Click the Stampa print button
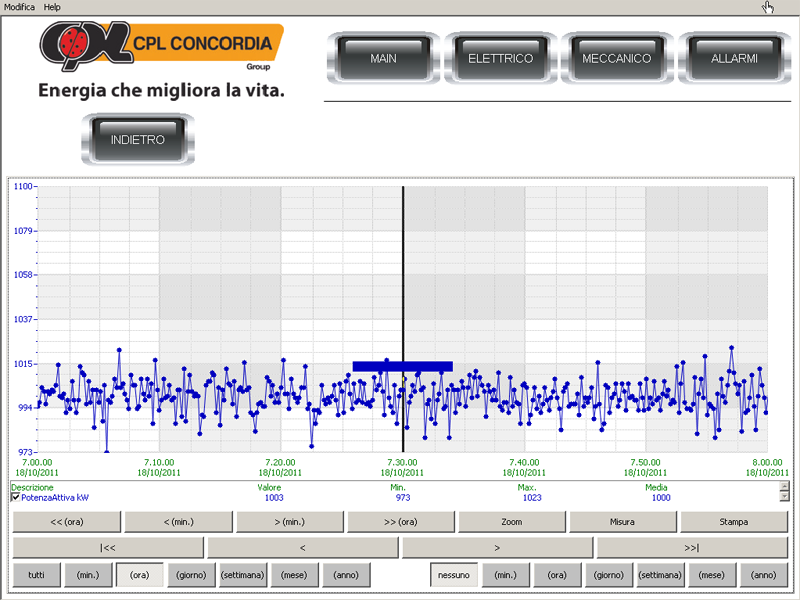 [x=734, y=522]
